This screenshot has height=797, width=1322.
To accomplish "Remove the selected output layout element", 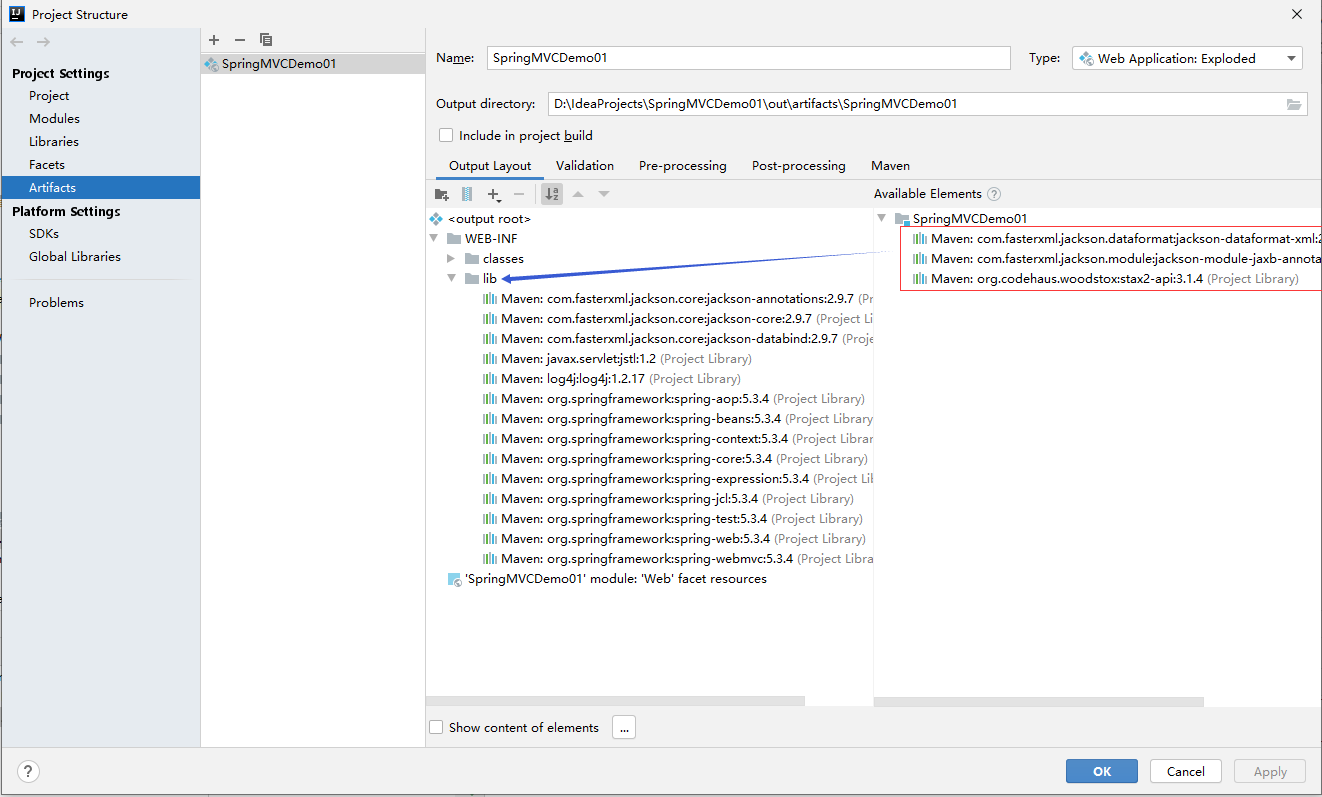I will click(519, 194).
